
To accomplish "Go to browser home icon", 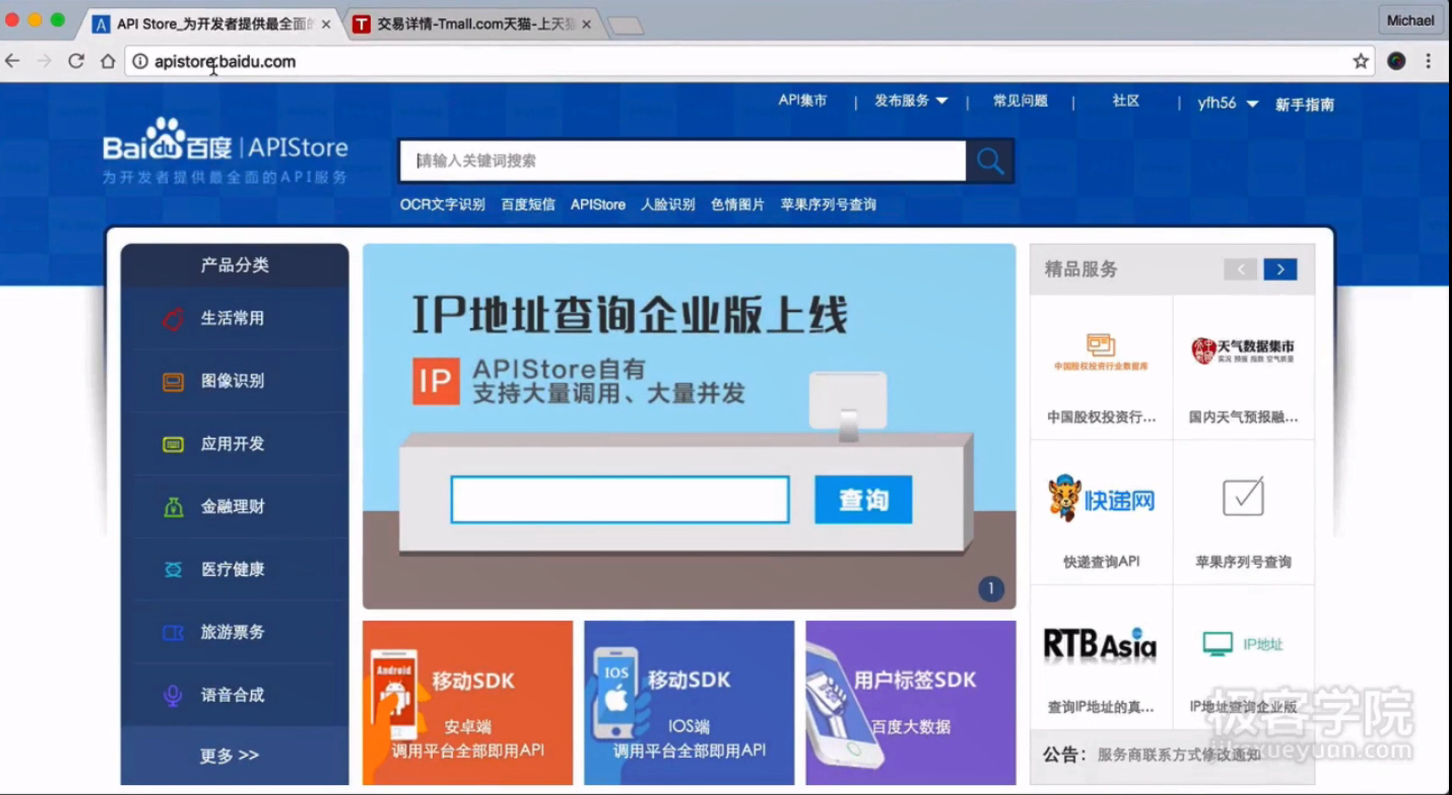I will (x=108, y=61).
